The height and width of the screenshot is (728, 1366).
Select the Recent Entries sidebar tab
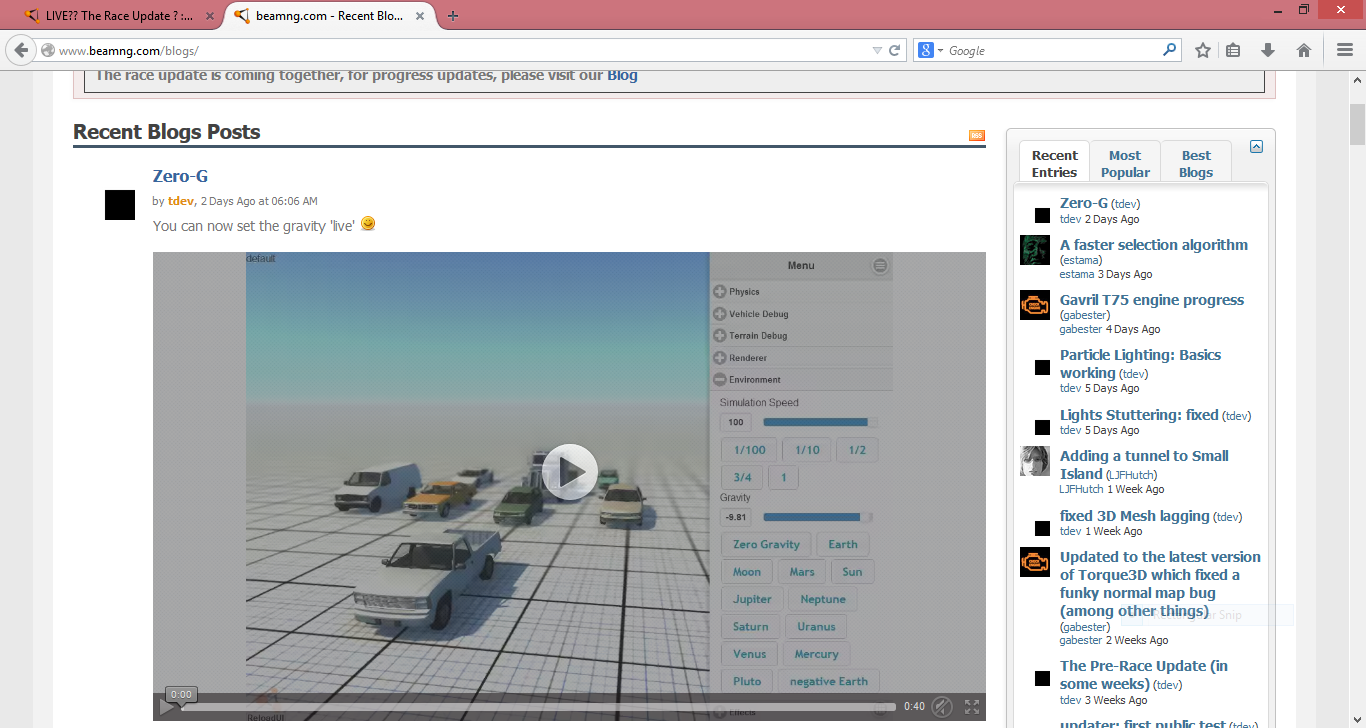[x=1055, y=164]
